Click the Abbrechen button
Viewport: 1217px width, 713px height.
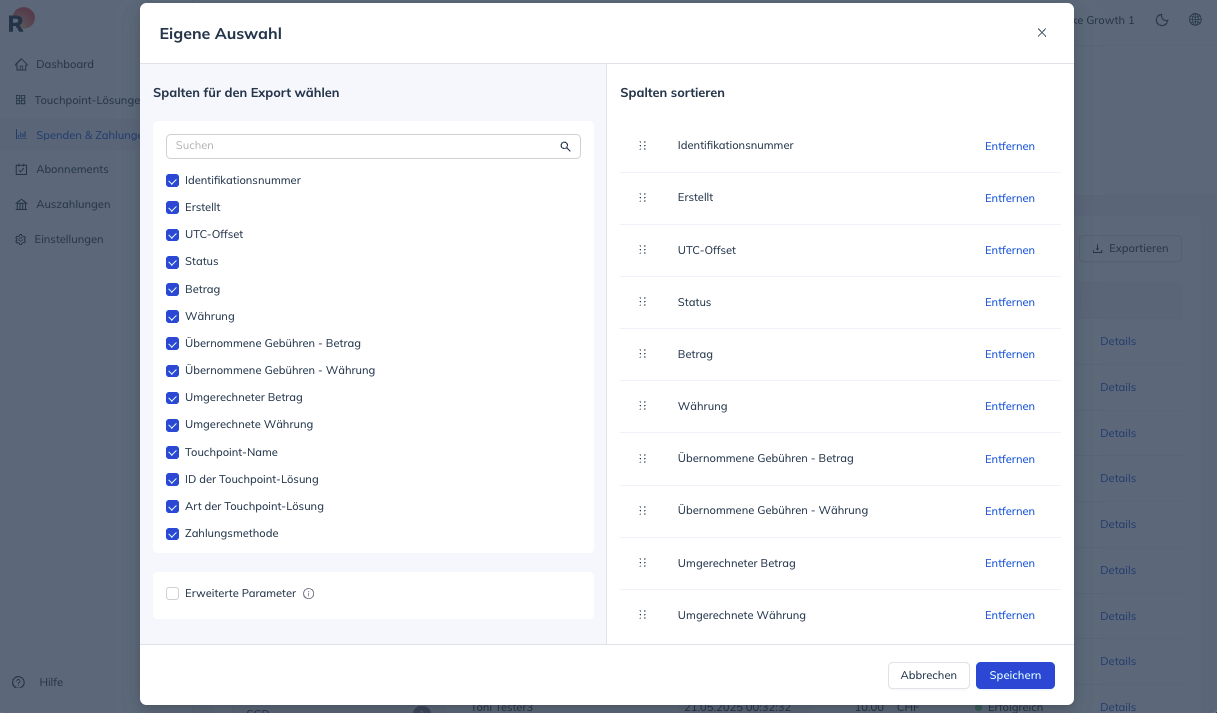(928, 676)
